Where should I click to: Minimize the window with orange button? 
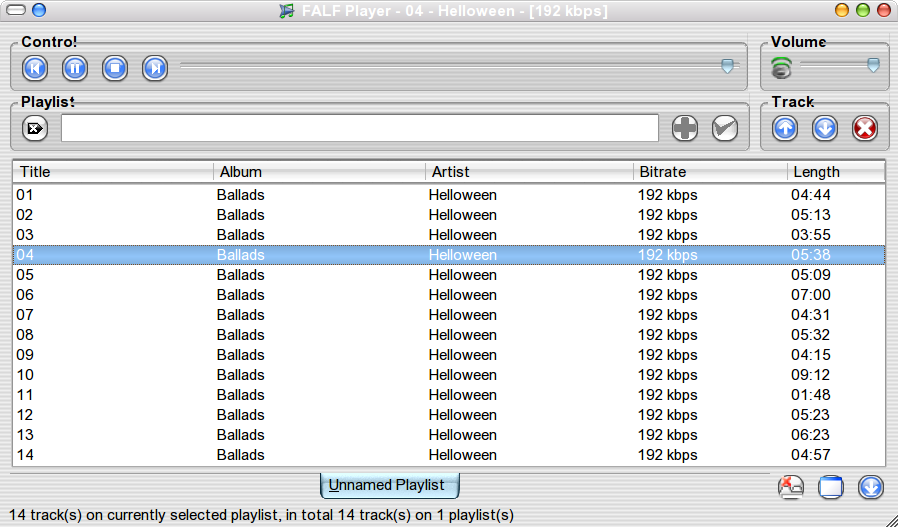[x=841, y=10]
